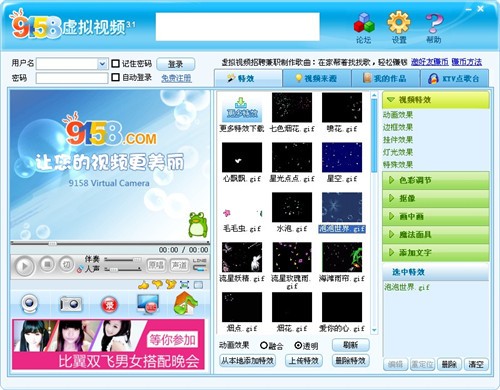
Task: Open the 免费注册 registration link
Action: (x=176, y=78)
